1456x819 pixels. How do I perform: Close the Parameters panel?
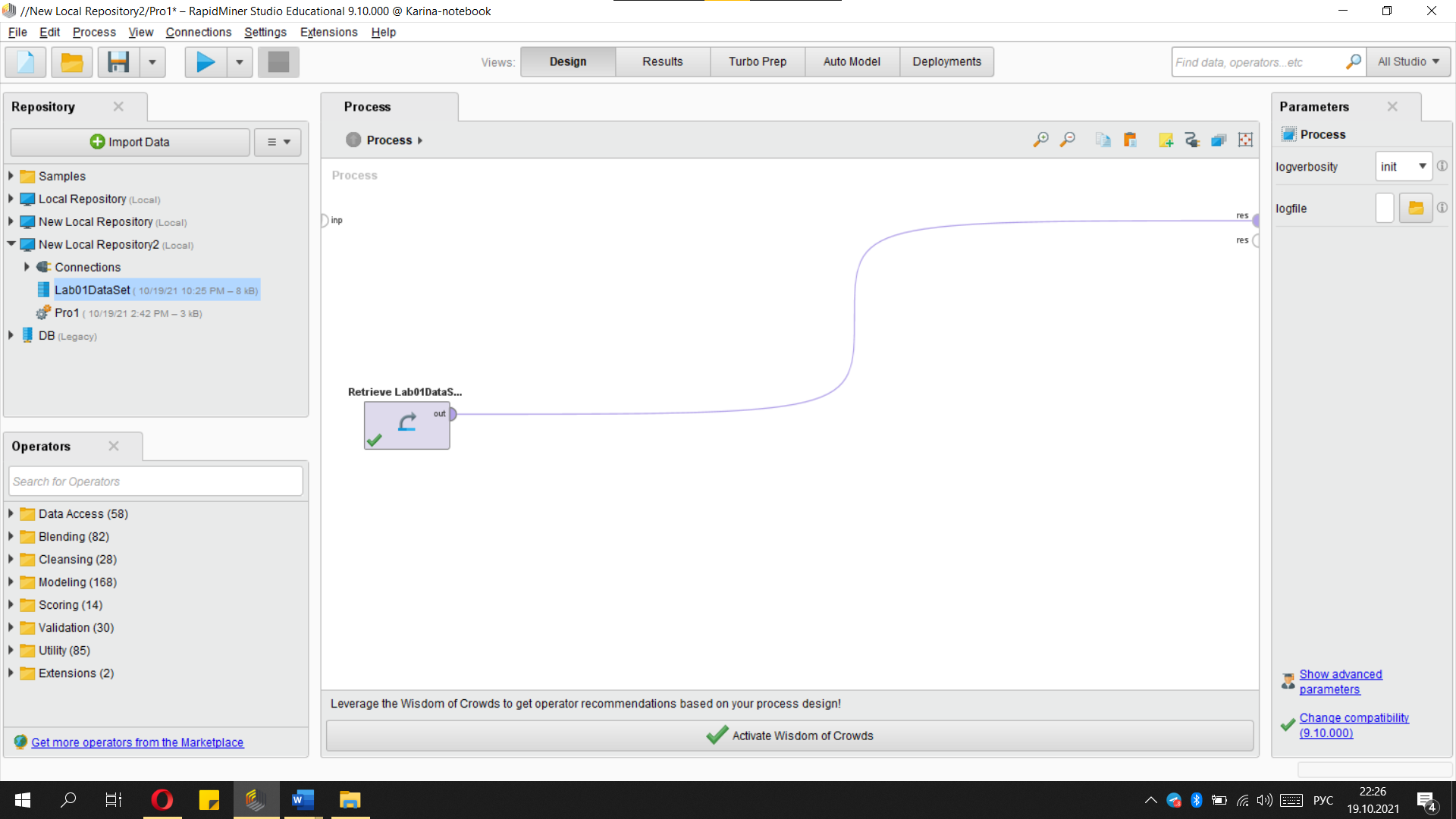1392,106
